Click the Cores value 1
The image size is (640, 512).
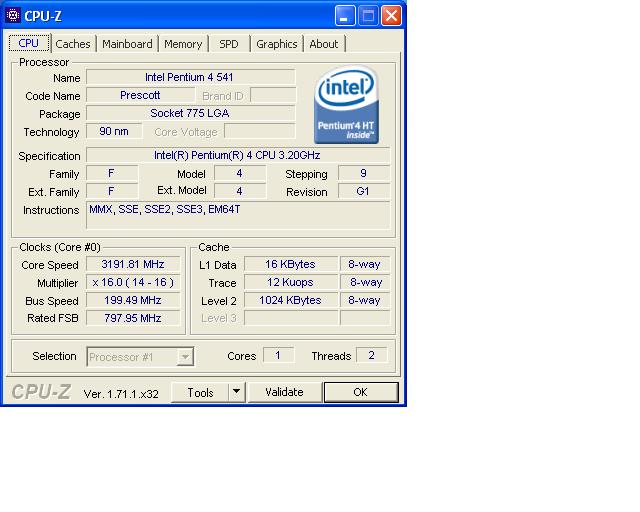pos(278,355)
